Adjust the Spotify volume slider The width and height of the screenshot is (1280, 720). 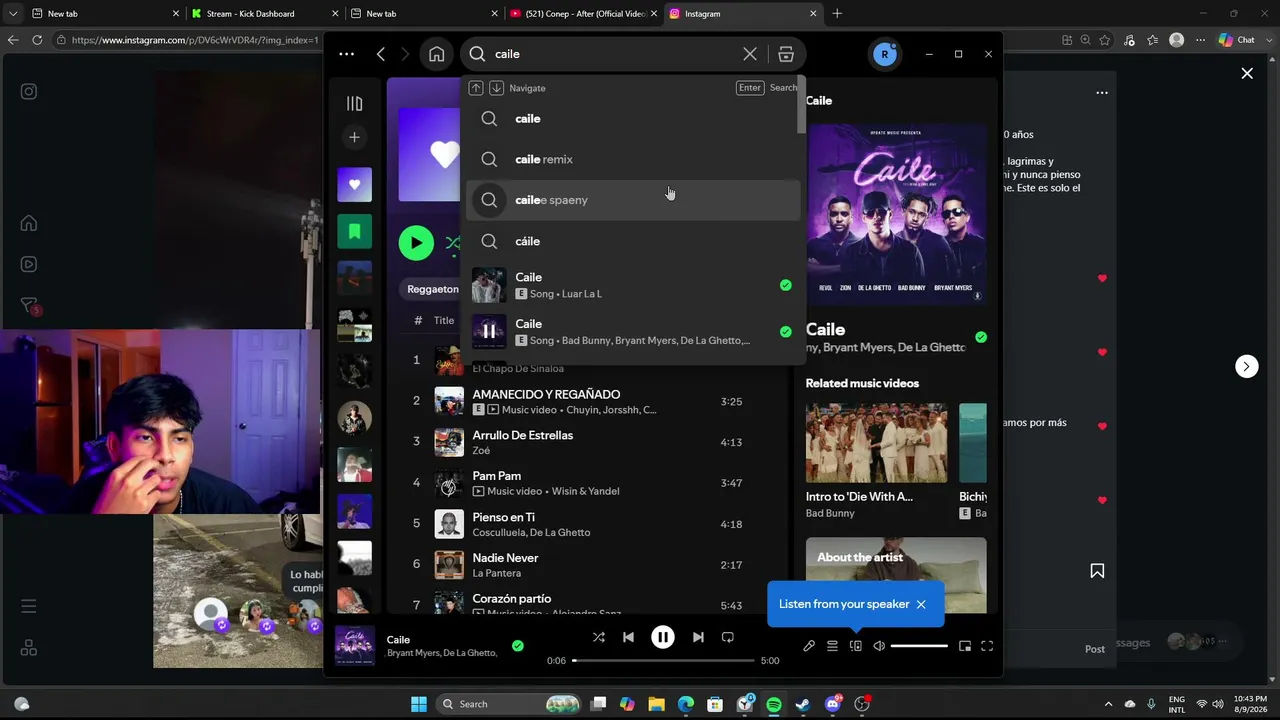[x=919, y=646]
